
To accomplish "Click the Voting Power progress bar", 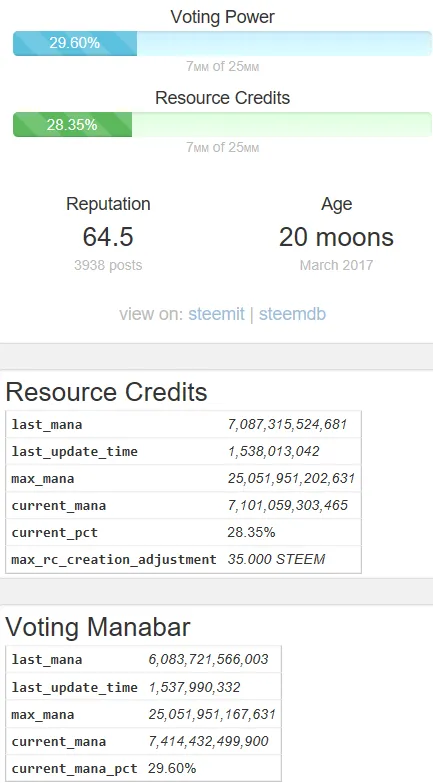I will (x=222, y=43).
